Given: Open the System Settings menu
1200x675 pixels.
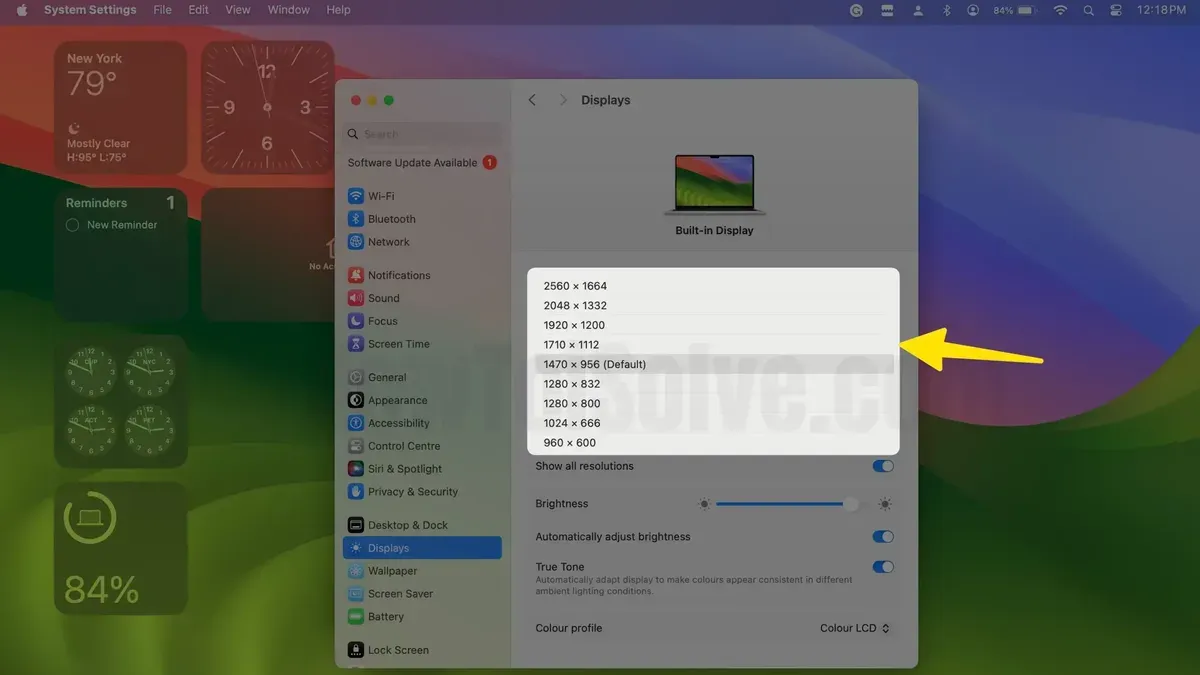Looking at the screenshot, I should pos(90,10).
